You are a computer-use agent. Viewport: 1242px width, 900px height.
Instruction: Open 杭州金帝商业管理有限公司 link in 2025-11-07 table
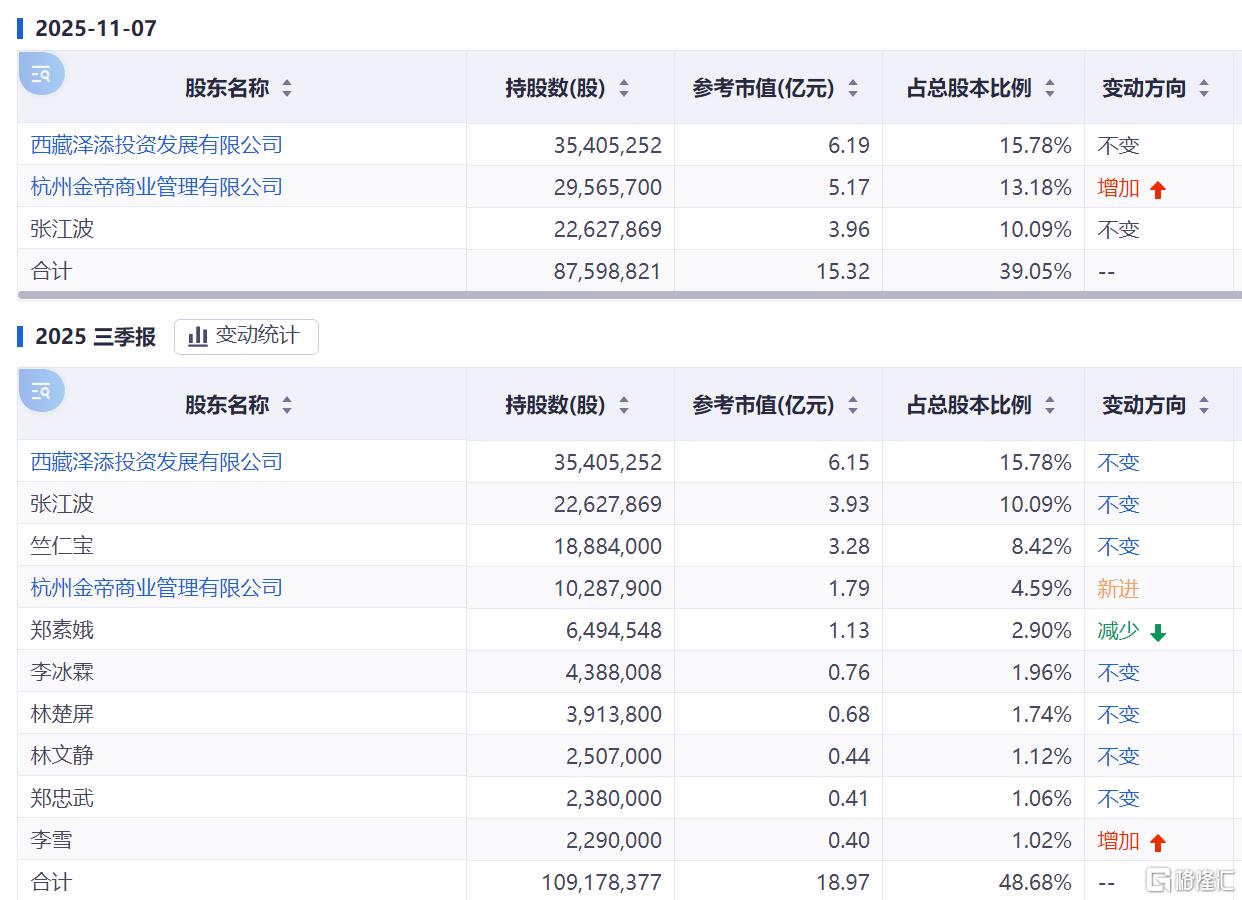pyautogui.click(x=157, y=187)
